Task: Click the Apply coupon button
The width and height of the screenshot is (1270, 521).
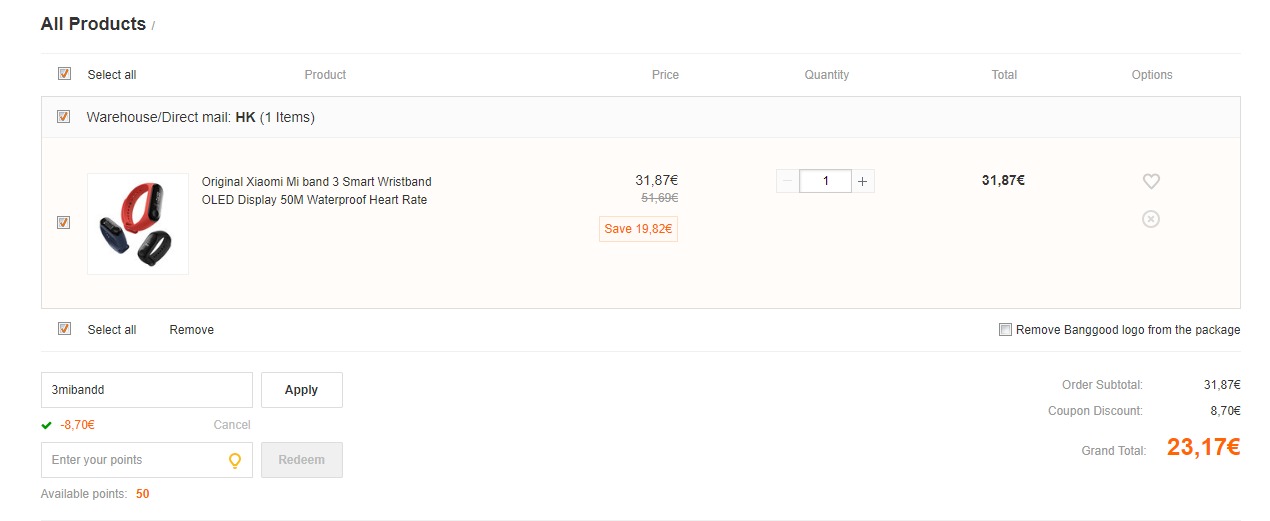Action: click(x=301, y=390)
